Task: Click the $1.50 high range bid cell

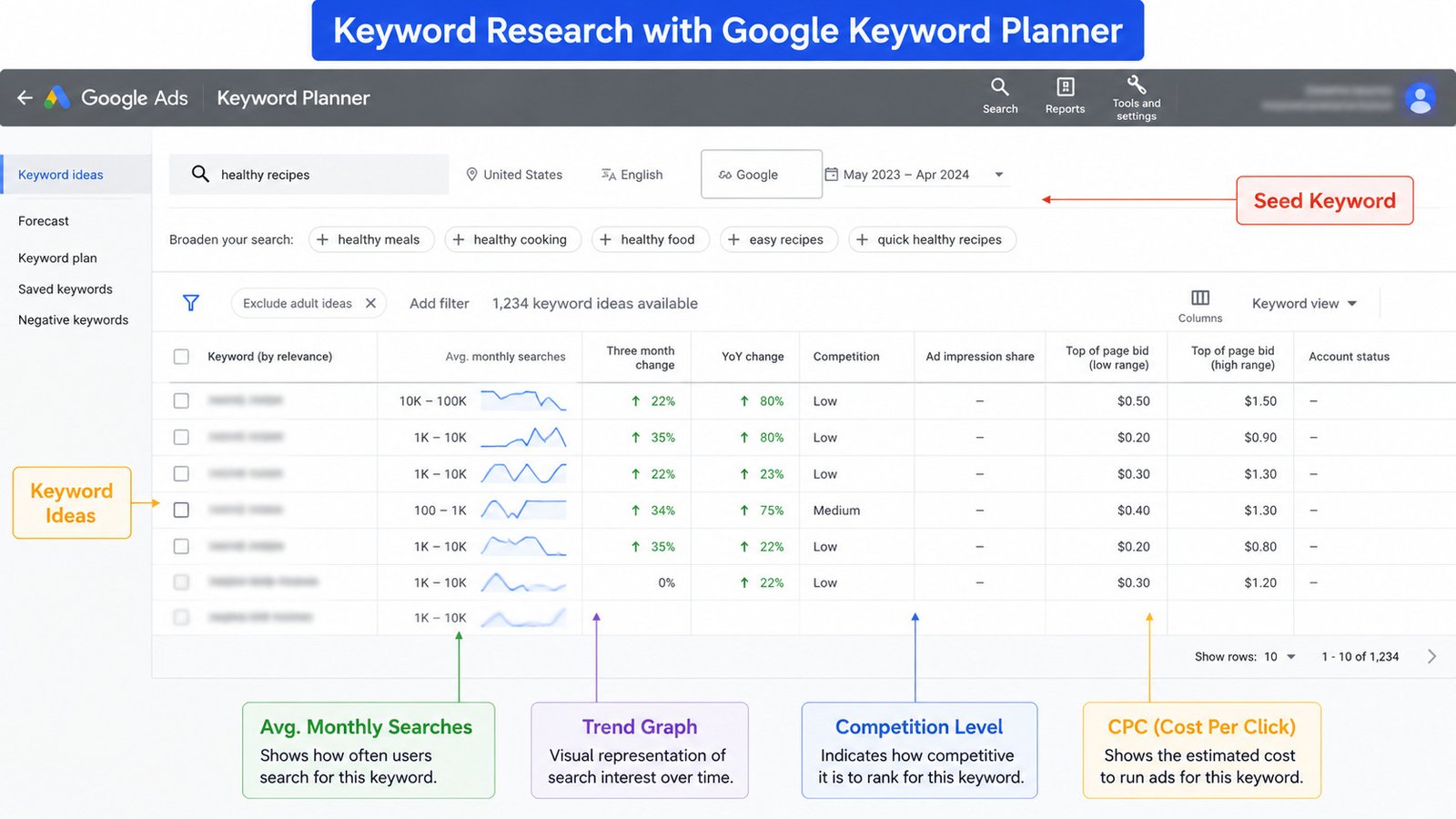Action: pyautogui.click(x=1260, y=401)
